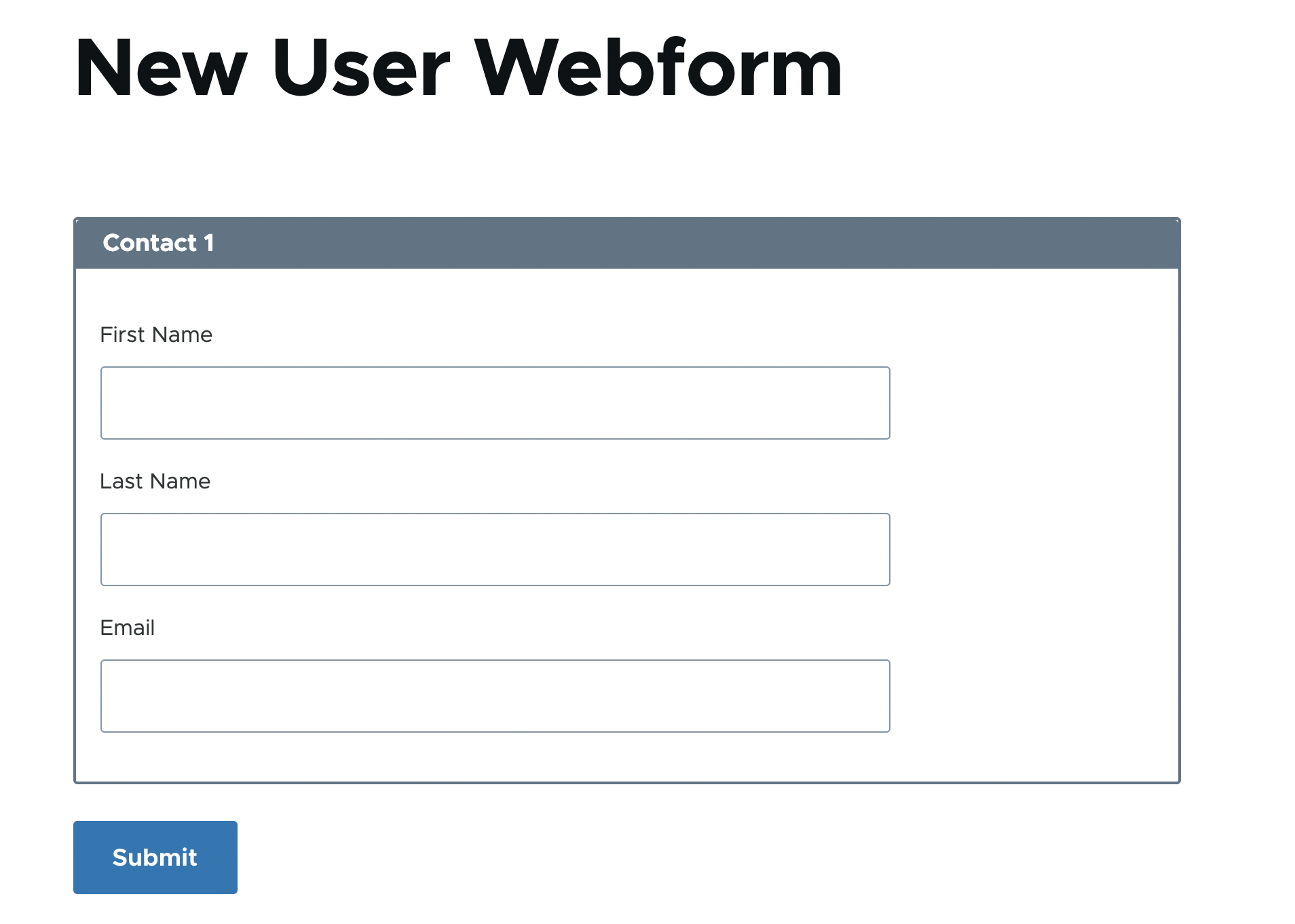Click the Submit button label text

[155, 857]
